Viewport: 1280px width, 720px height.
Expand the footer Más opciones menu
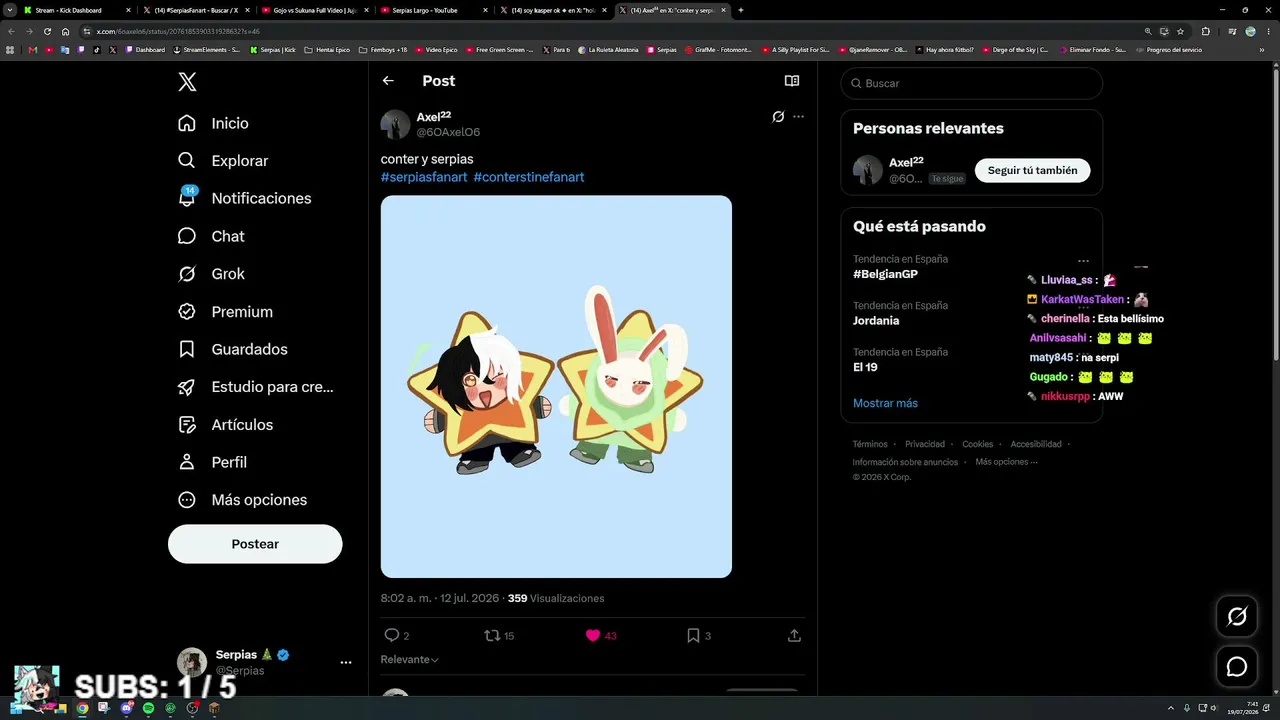tap(1007, 462)
